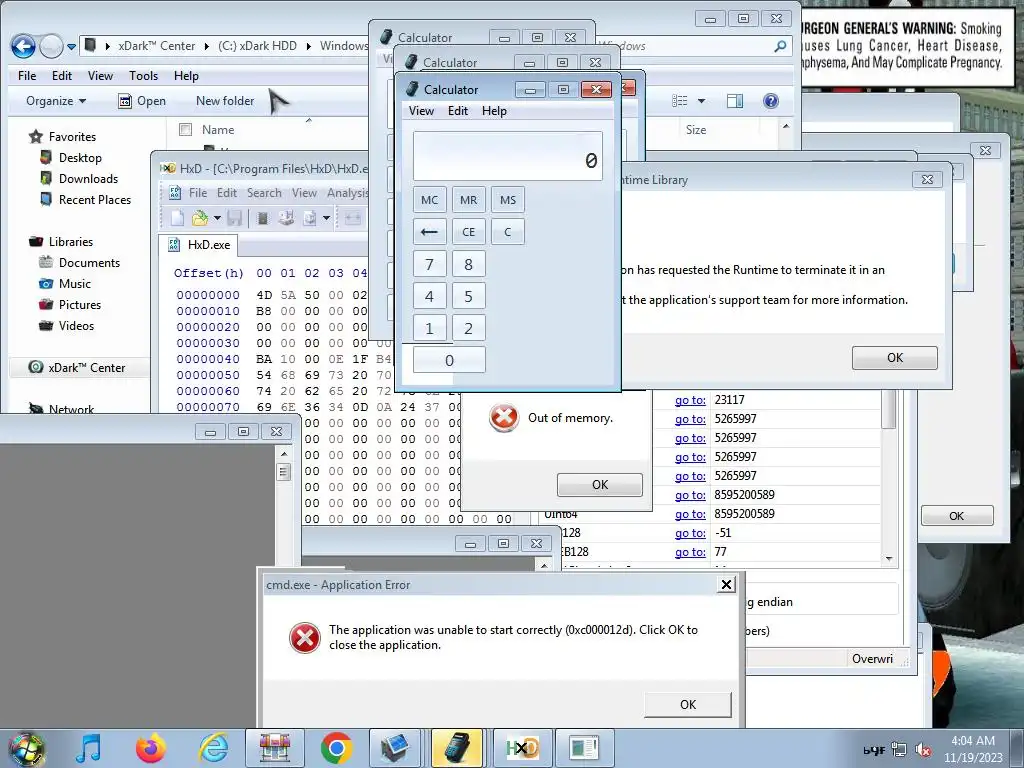Open Explorer help with the question mark icon
The width and height of the screenshot is (1024, 768).
coord(771,101)
